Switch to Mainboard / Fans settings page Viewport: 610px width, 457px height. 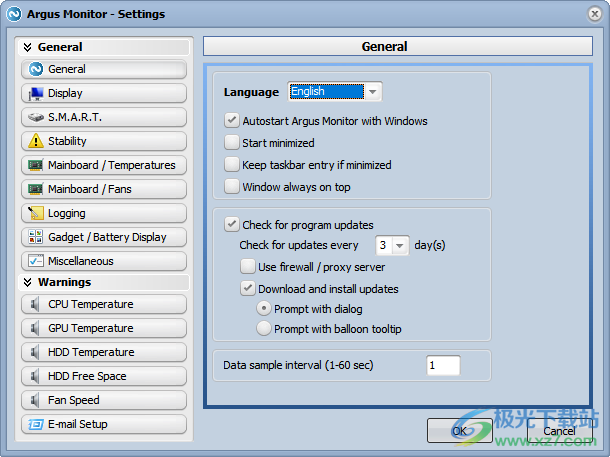(103, 189)
